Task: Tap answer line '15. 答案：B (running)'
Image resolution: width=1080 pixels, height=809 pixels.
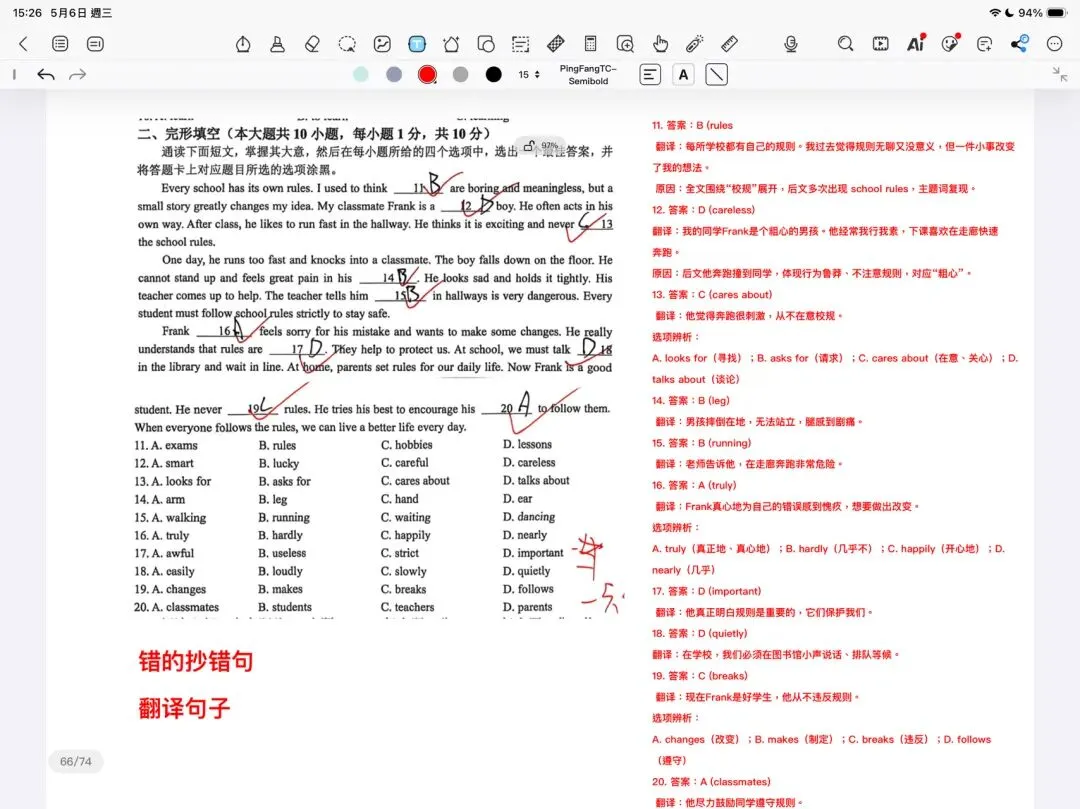Action: point(701,443)
